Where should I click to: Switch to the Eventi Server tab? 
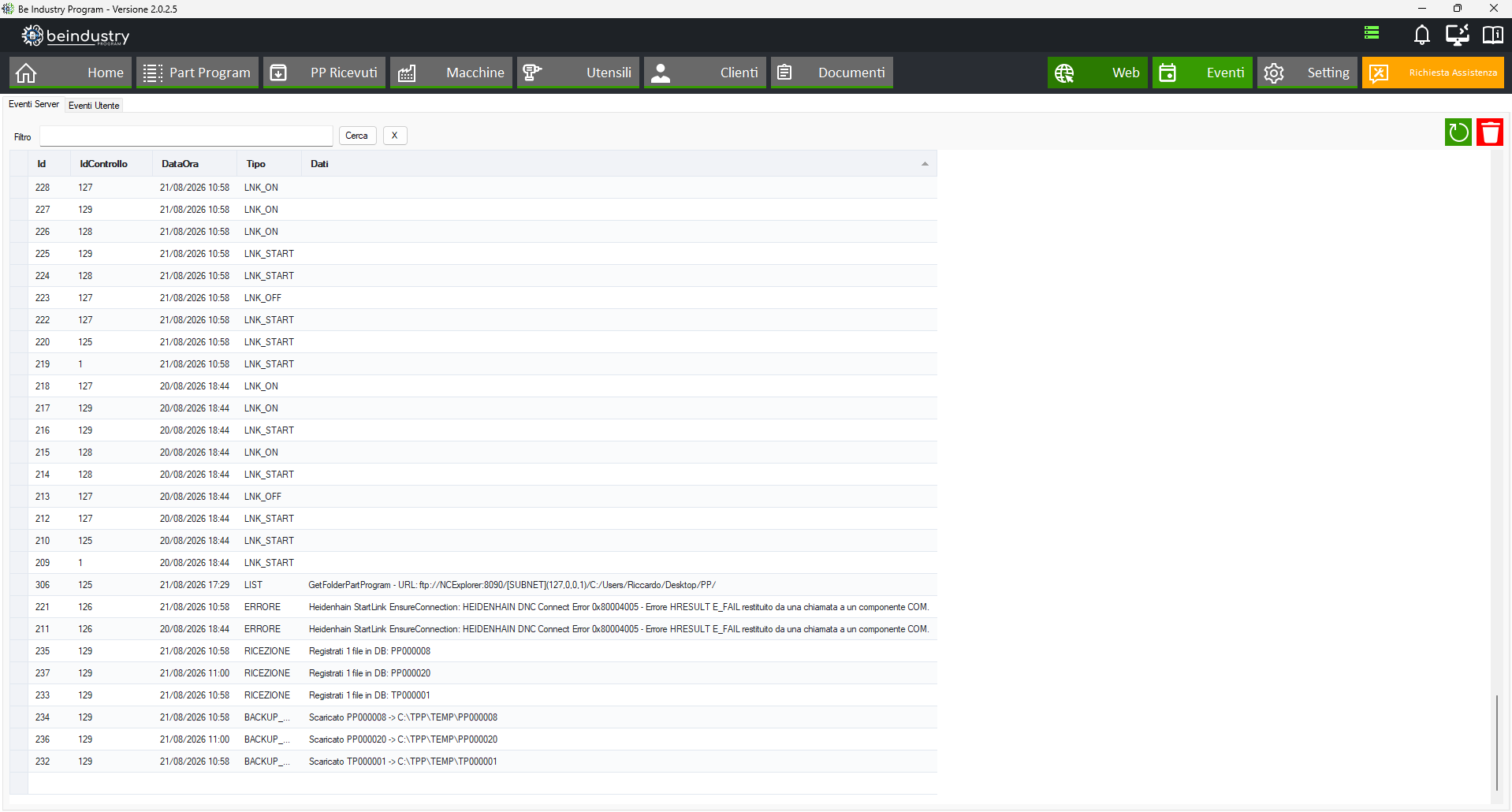click(34, 104)
